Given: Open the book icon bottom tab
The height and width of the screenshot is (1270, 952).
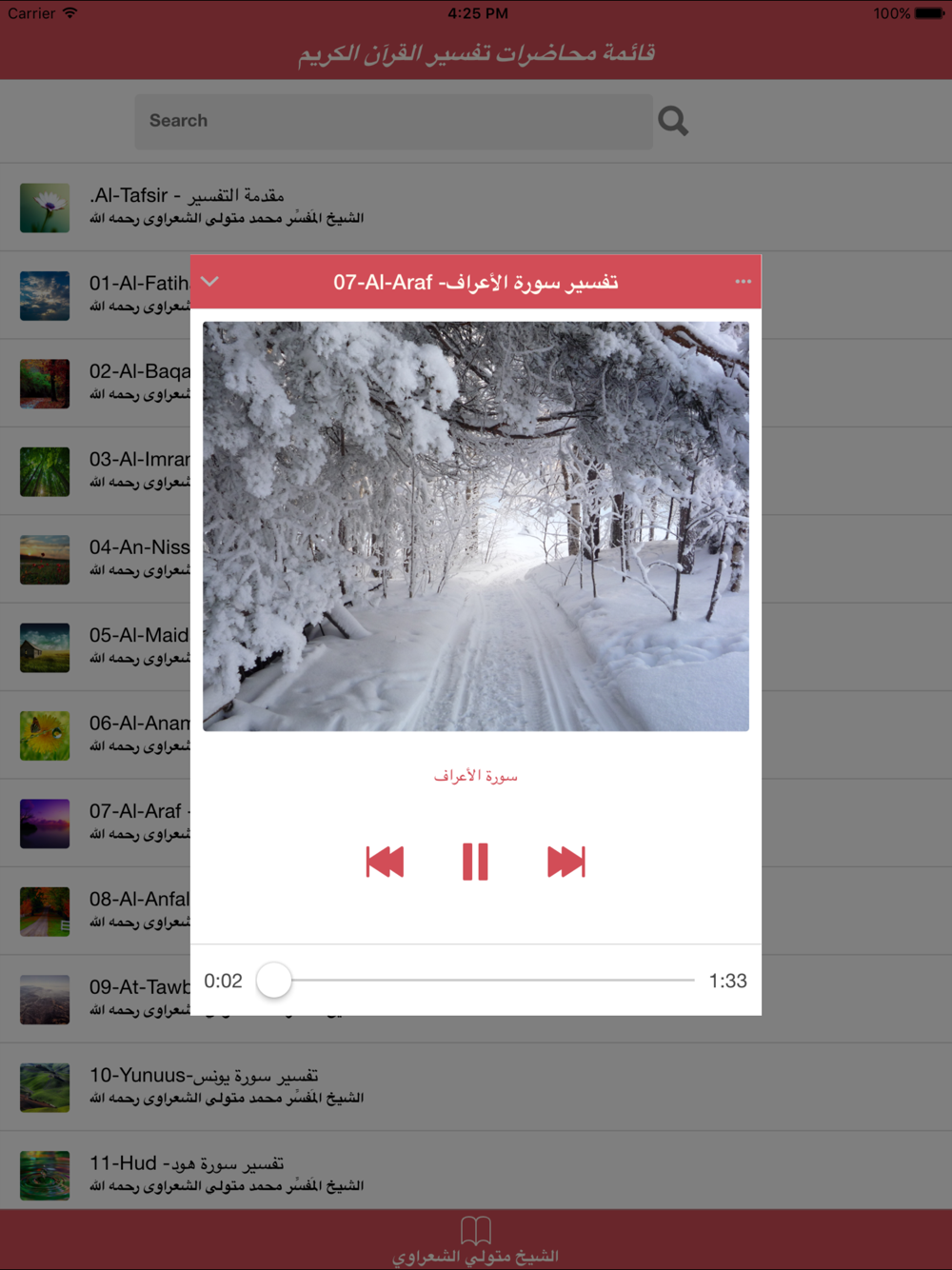Looking at the screenshot, I should 476,1240.
